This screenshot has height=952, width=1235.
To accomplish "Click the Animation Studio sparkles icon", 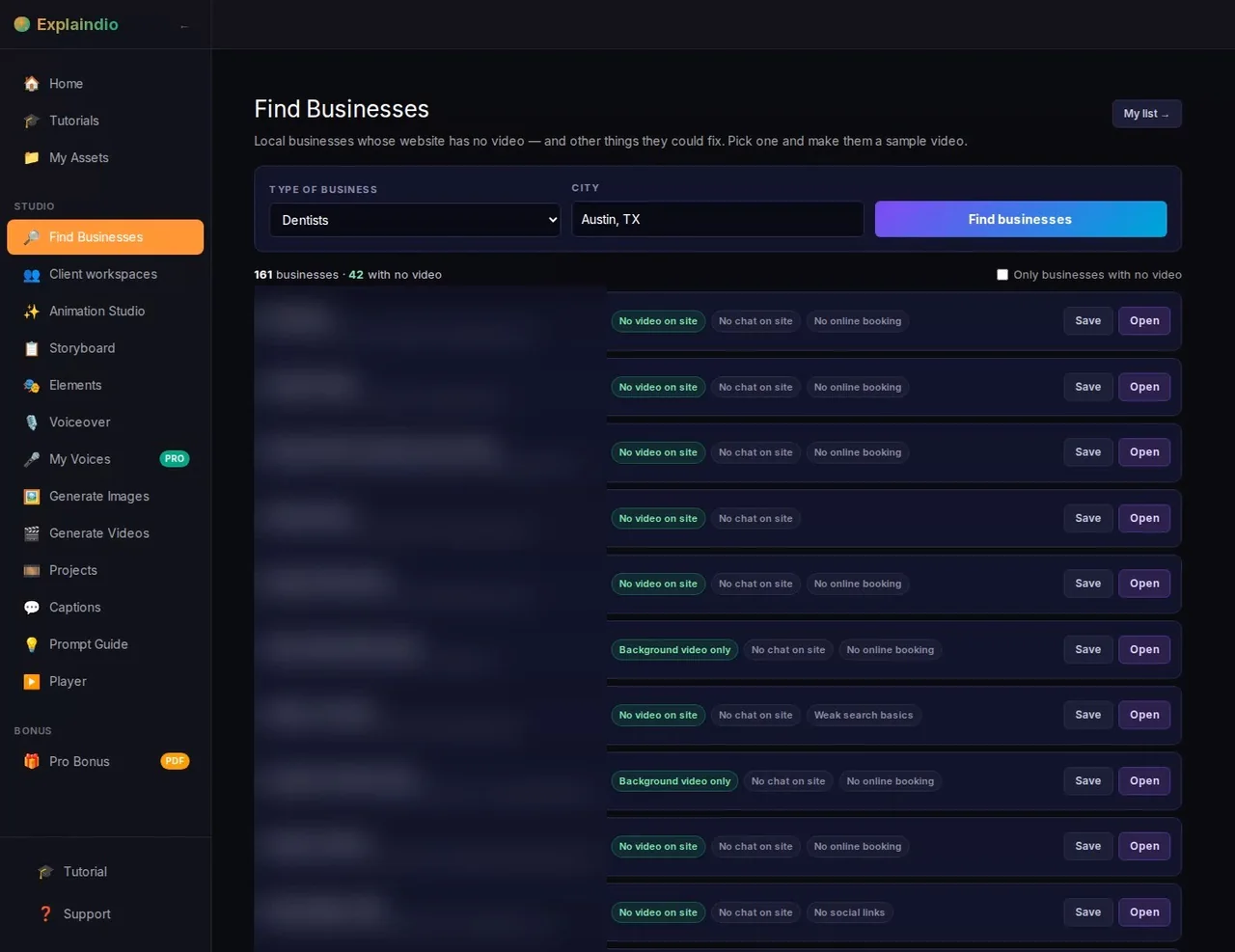I will 32,311.
